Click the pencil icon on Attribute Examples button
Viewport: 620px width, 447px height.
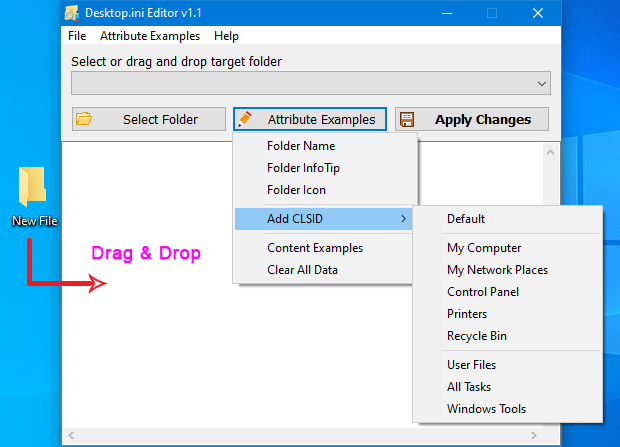245,120
